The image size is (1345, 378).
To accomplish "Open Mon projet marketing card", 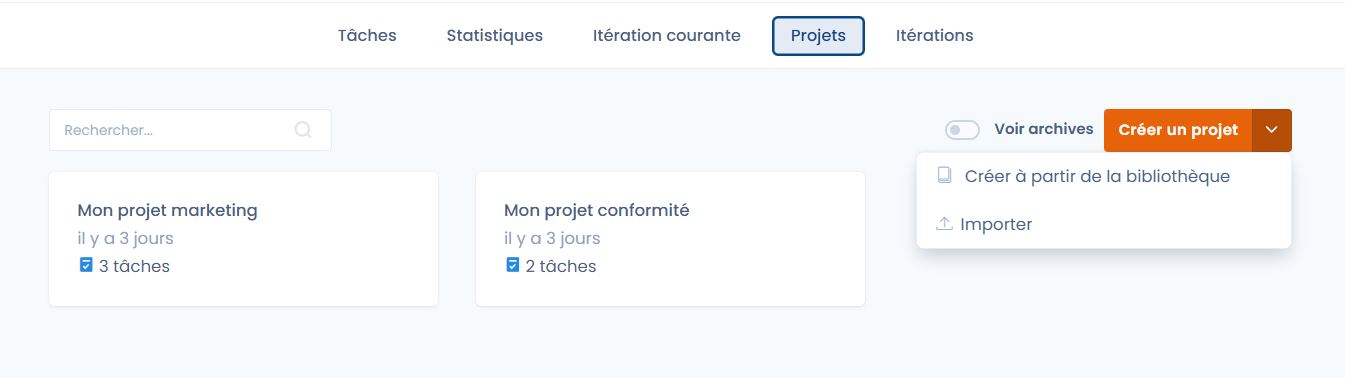I will pos(243,239).
